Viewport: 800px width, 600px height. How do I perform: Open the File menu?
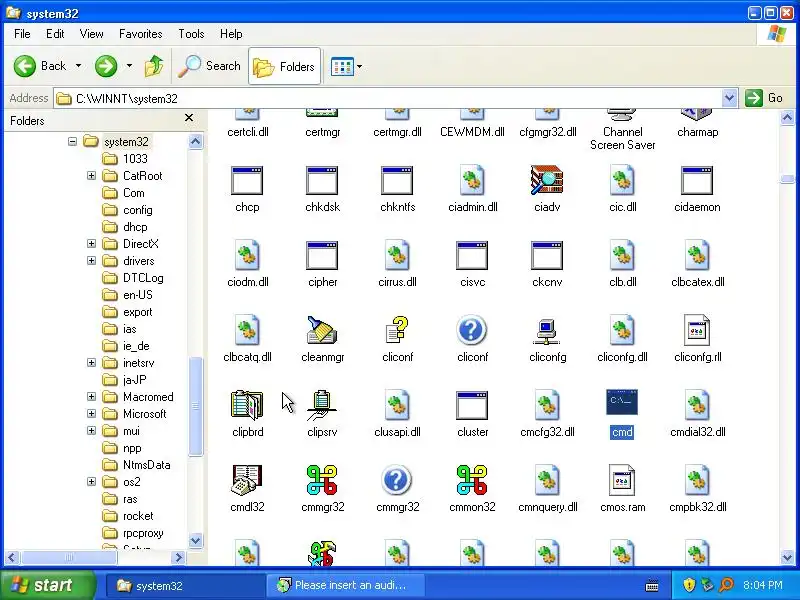(22, 34)
